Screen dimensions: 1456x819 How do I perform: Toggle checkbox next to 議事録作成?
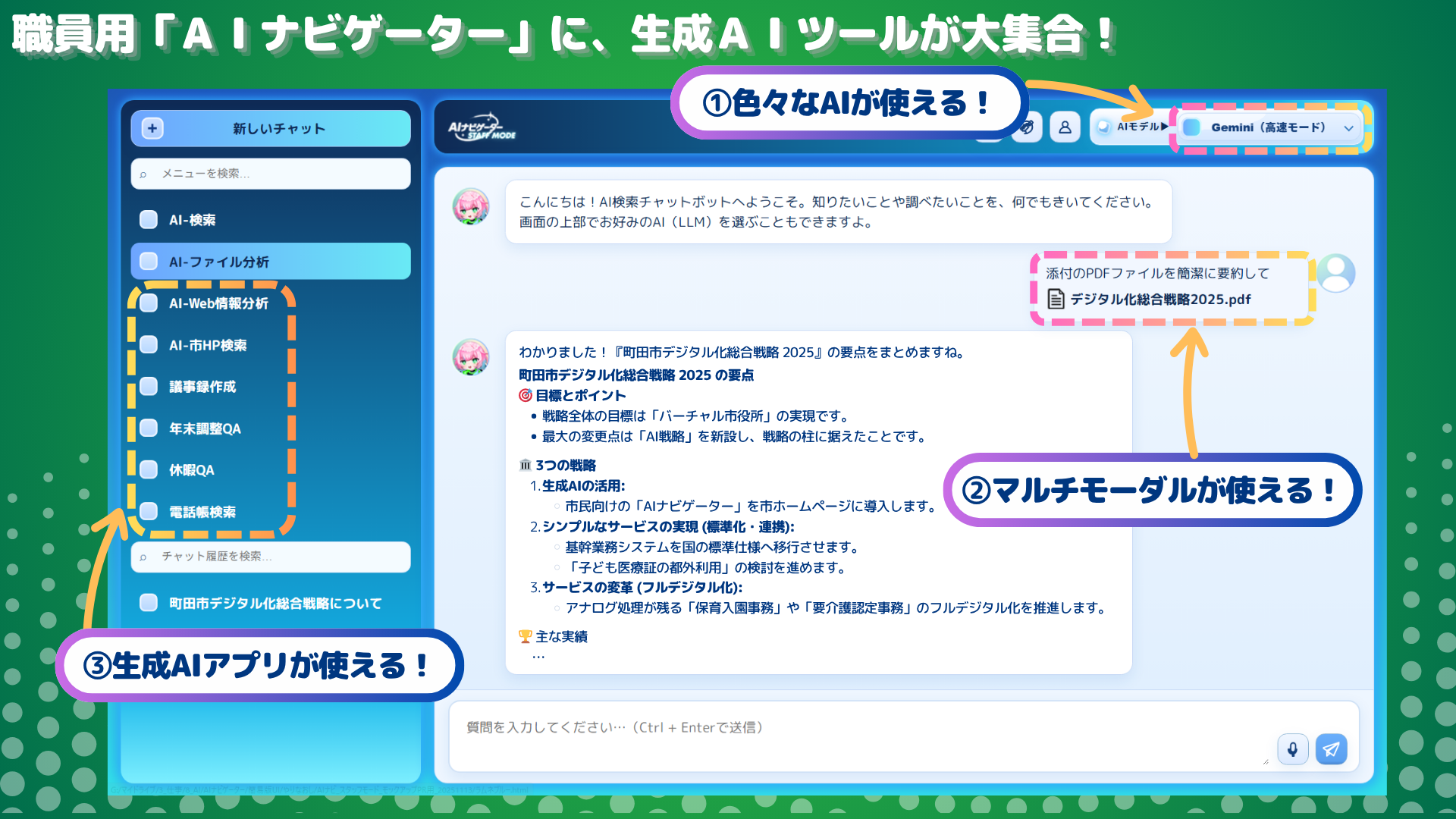point(149,387)
